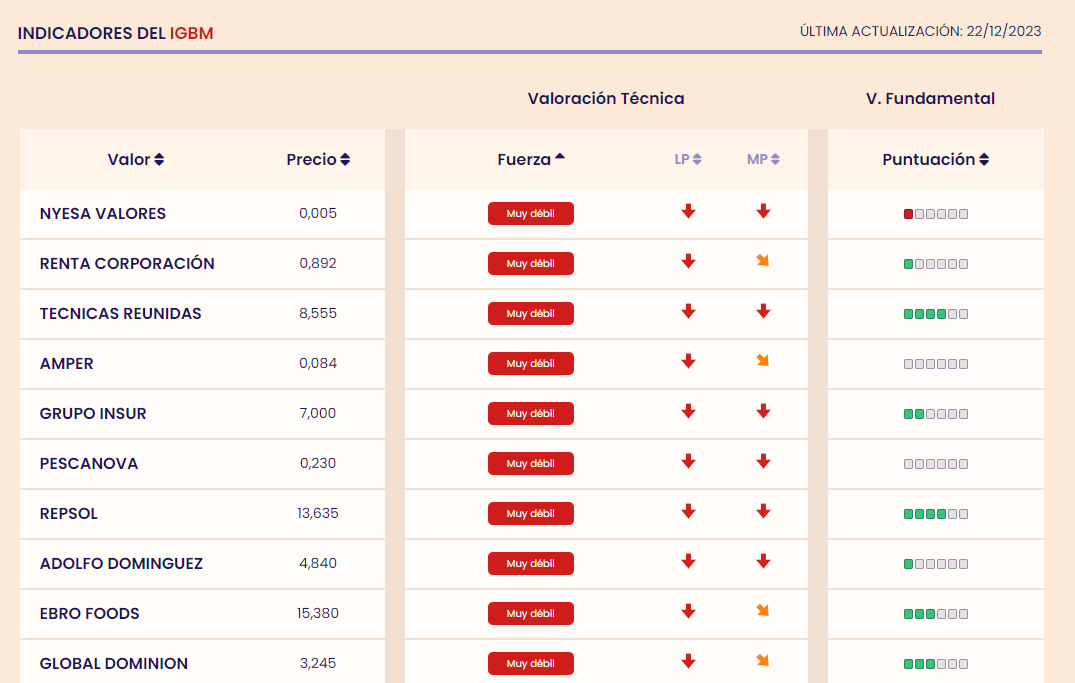Click AMPER Muy débil badge
Viewport: 1075px width, 683px height.
(531, 363)
